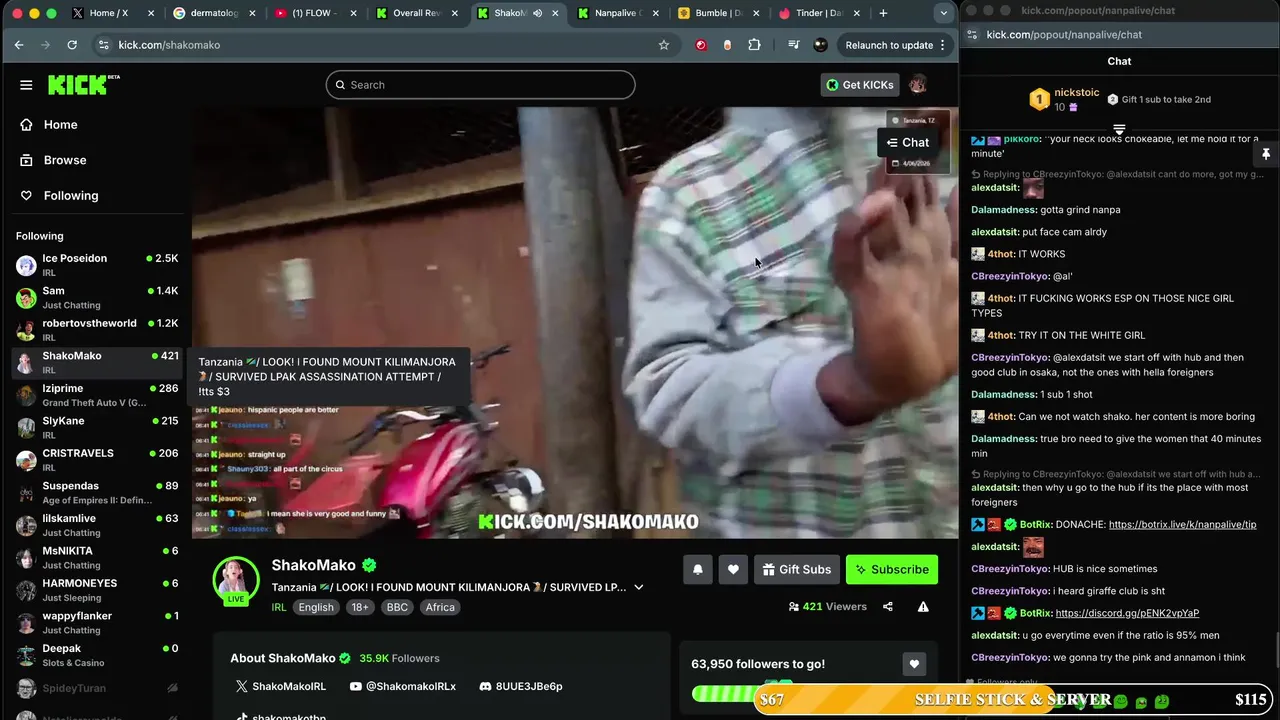The image size is (1280, 720).
Task: Open botrix.live tip link in chat popout
Action: pos(1182,524)
